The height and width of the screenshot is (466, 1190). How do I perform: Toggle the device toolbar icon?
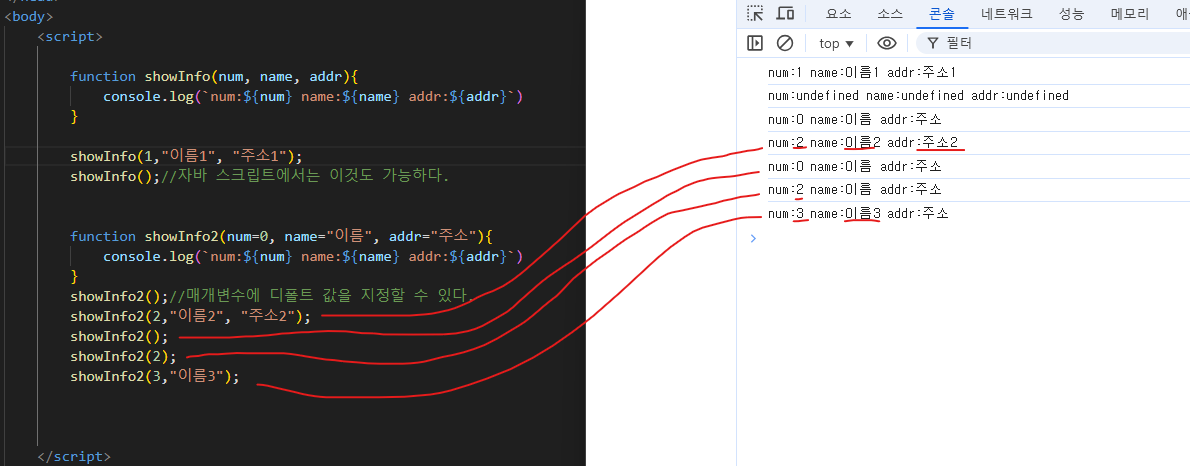pyautogui.click(x=785, y=13)
